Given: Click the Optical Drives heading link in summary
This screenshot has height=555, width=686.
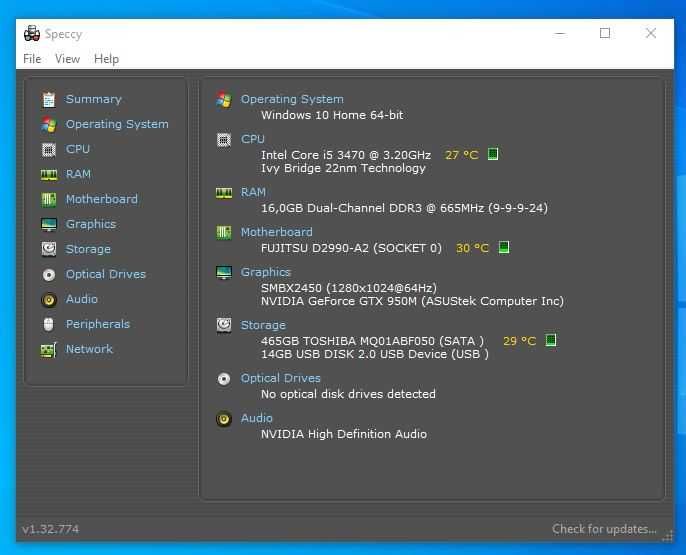Looking at the screenshot, I should [x=280, y=378].
